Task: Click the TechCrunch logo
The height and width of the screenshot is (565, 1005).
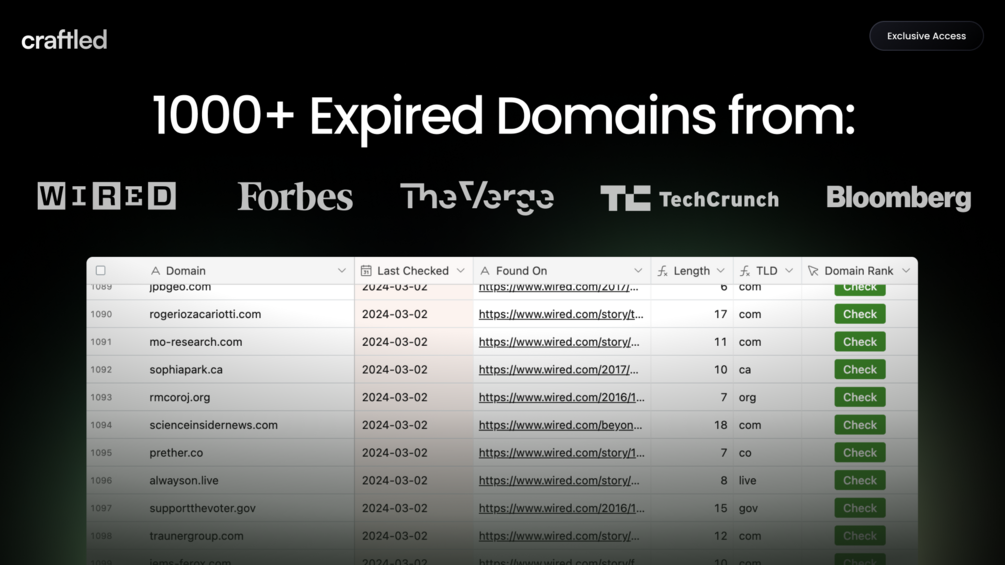Action: (x=690, y=199)
